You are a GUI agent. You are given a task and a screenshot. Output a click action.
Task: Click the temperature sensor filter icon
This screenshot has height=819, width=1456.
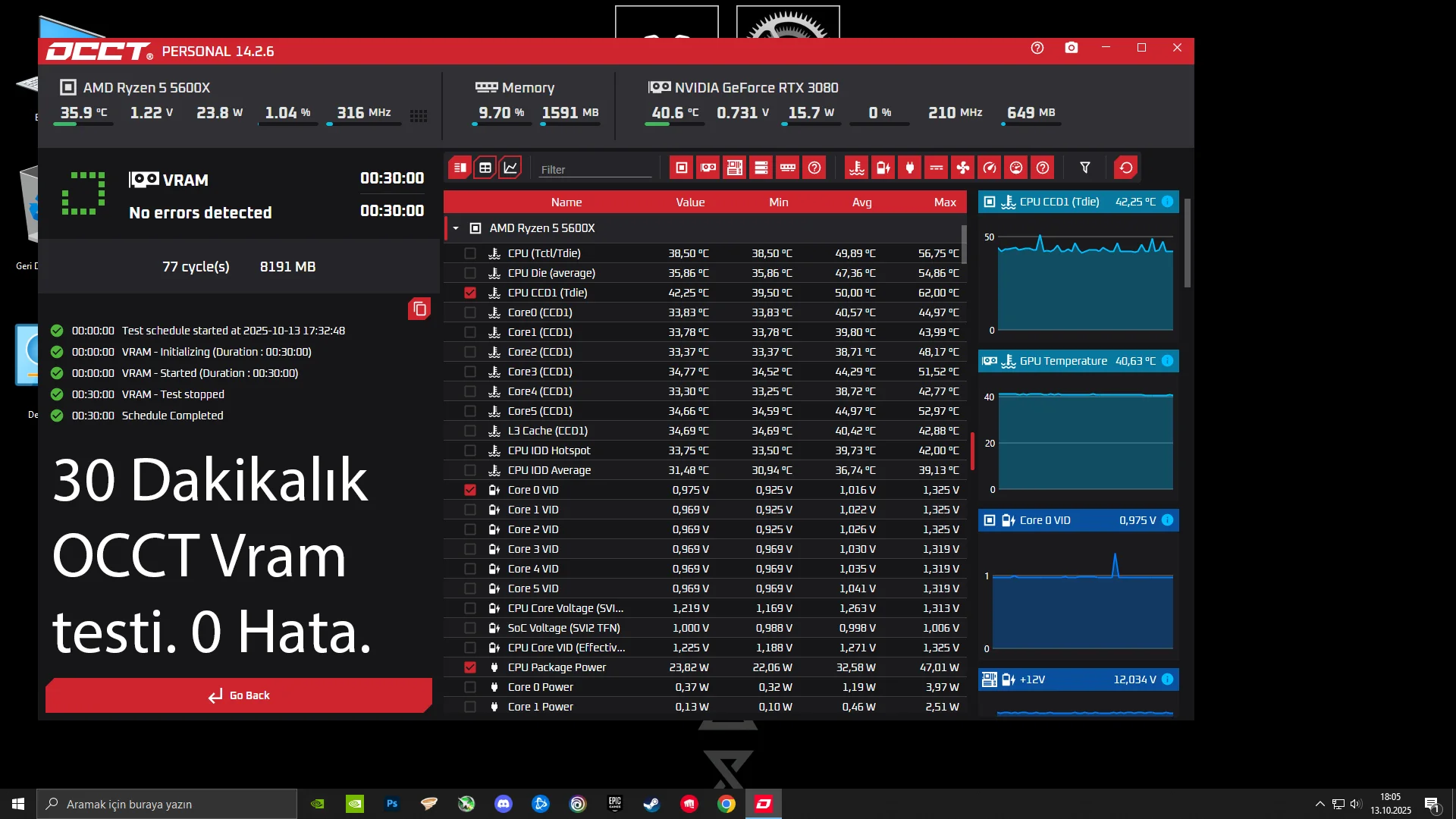tap(857, 168)
